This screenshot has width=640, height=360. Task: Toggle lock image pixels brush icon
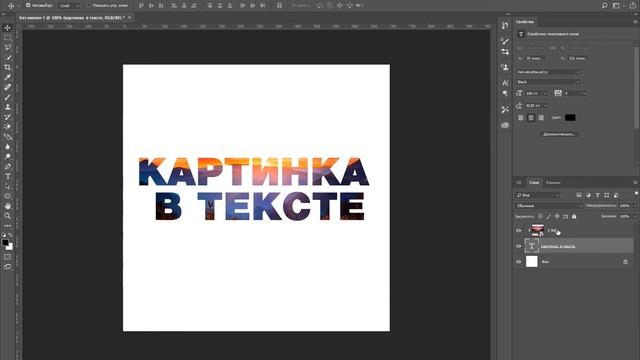coord(549,216)
